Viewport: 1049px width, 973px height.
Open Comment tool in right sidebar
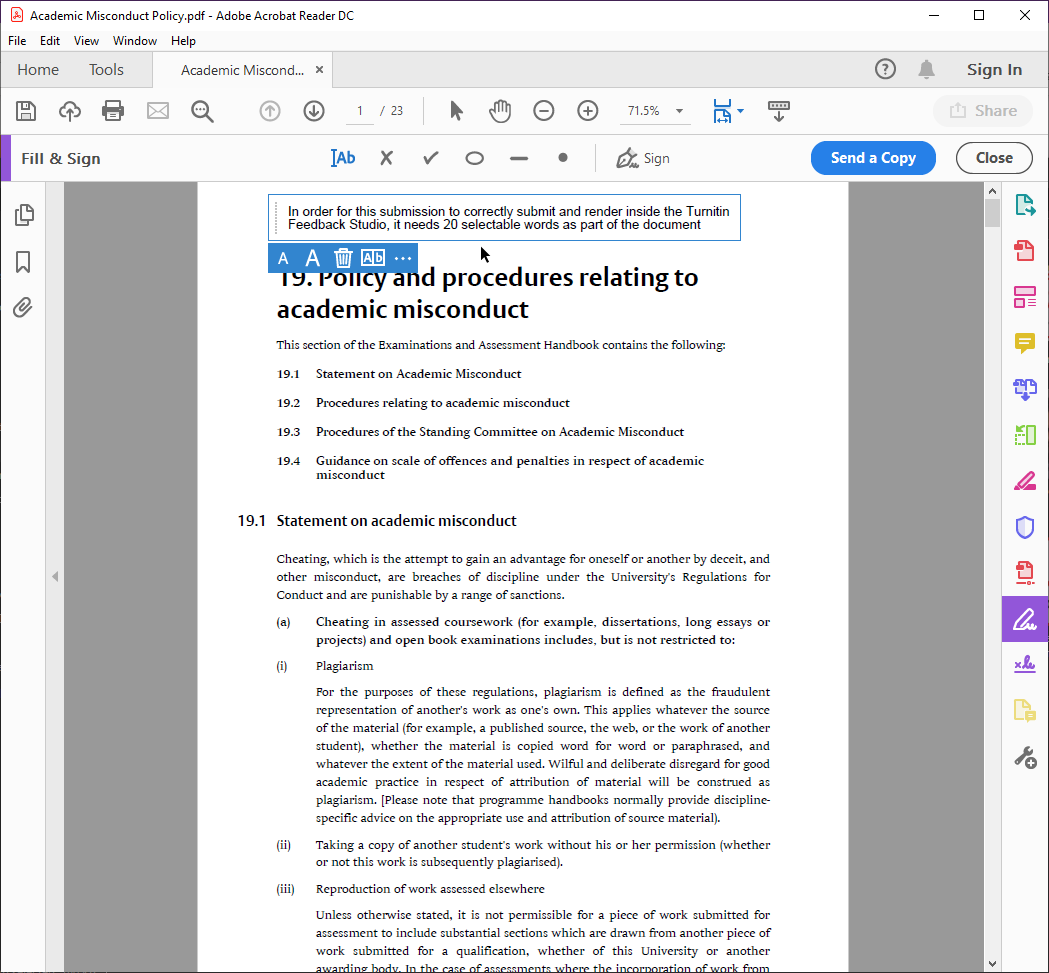point(1025,343)
